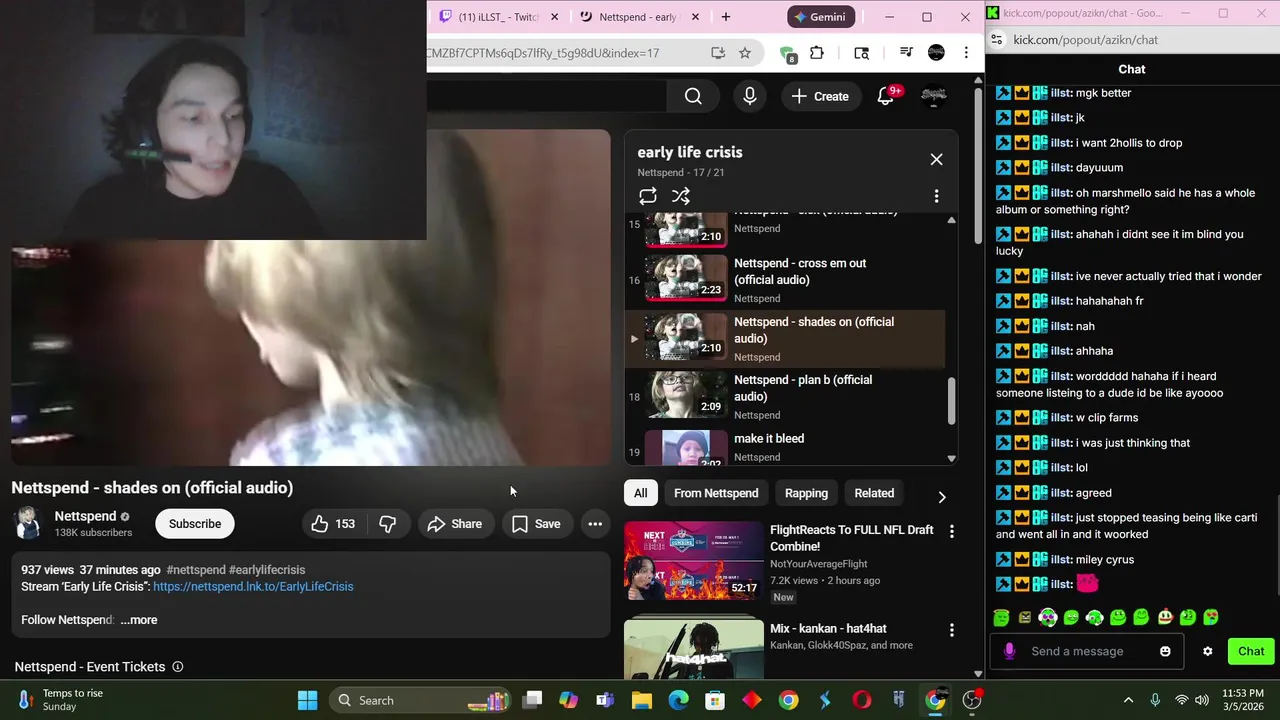
Task: Expand description with ...more
Action: [139, 620]
